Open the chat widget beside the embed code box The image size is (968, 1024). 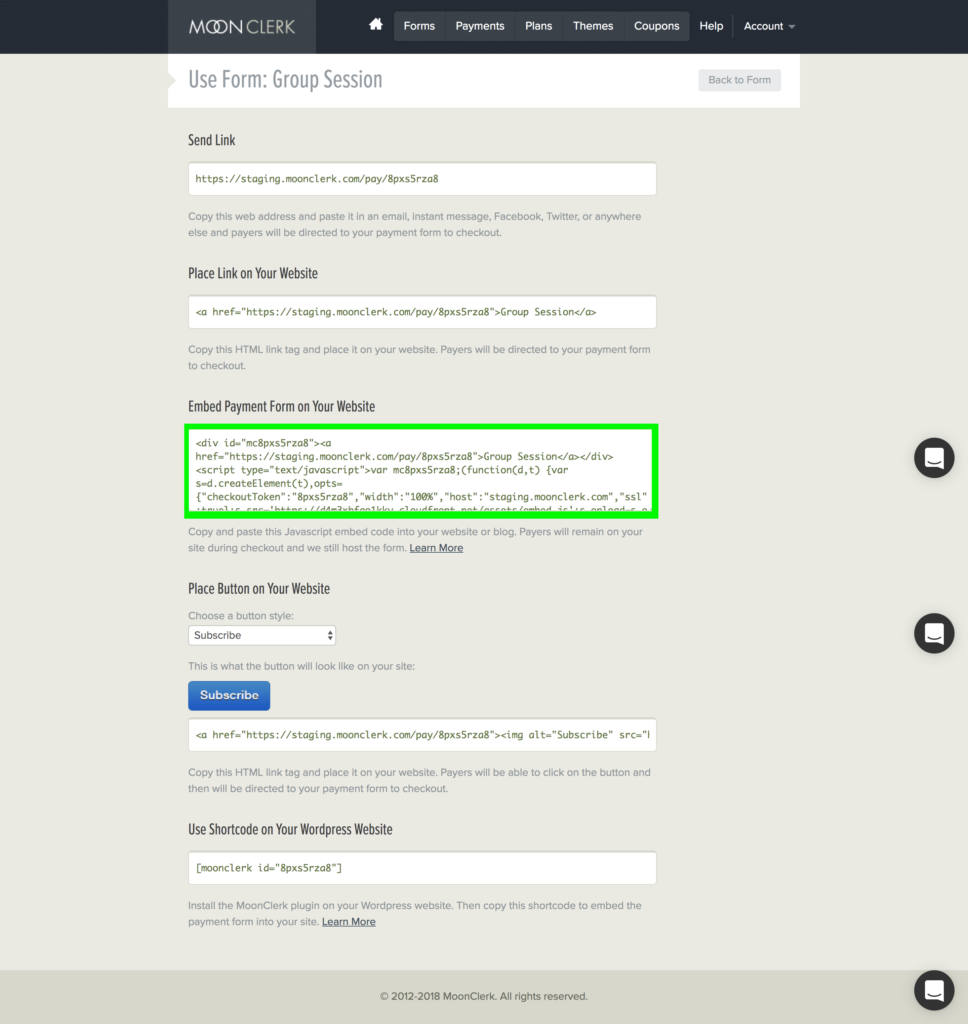tap(934, 458)
